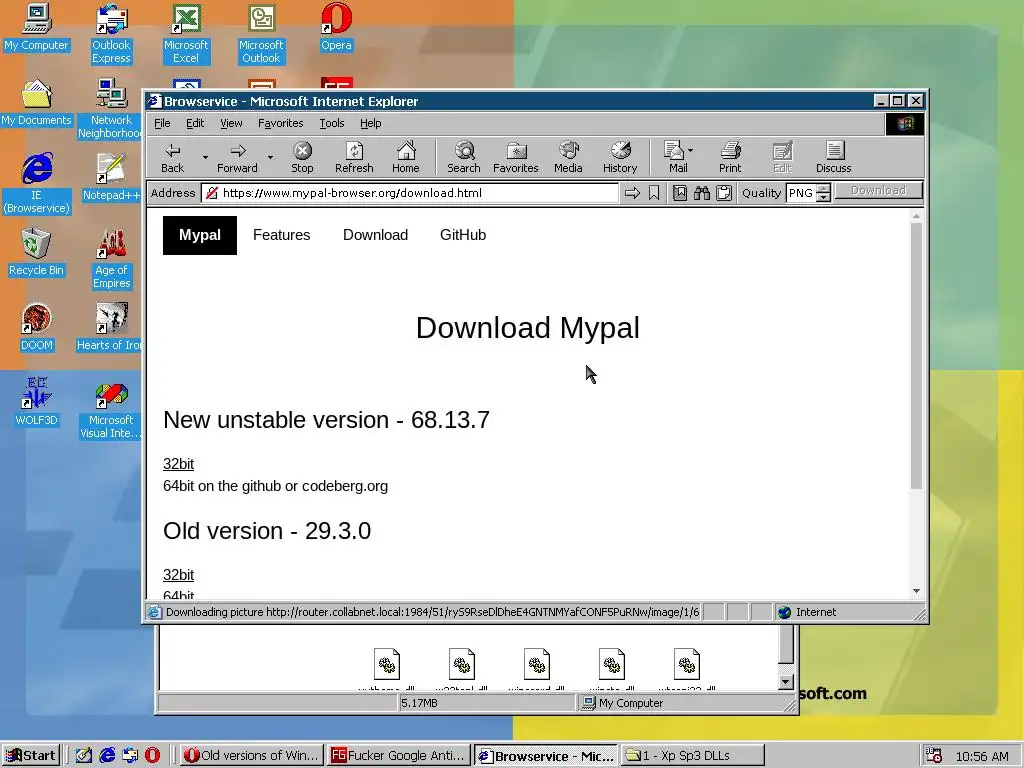Open the File menu

[x=162, y=123]
